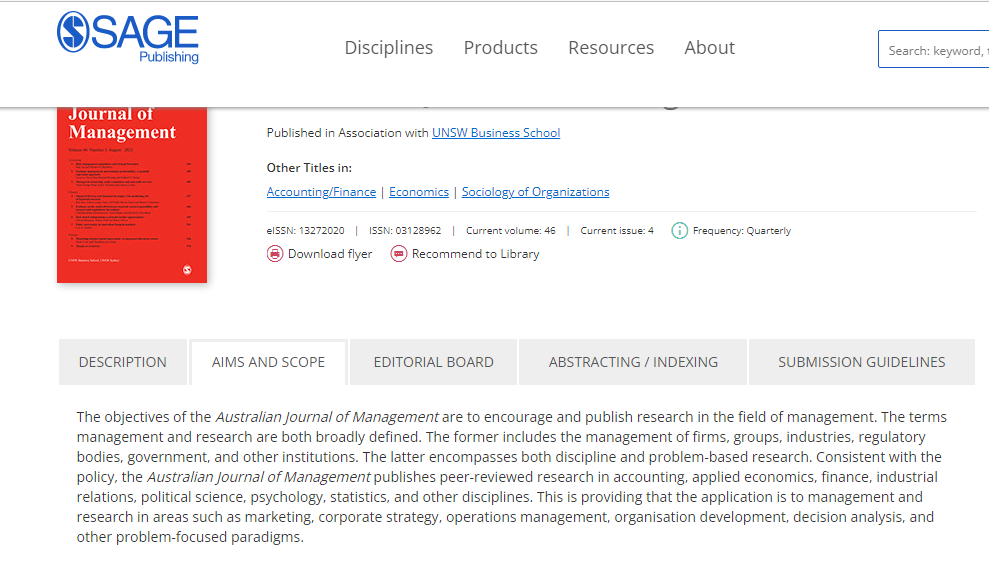Open the Accounting/Finance titles link
The height and width of the screenshot is (564, 989).
pos(321,192)
